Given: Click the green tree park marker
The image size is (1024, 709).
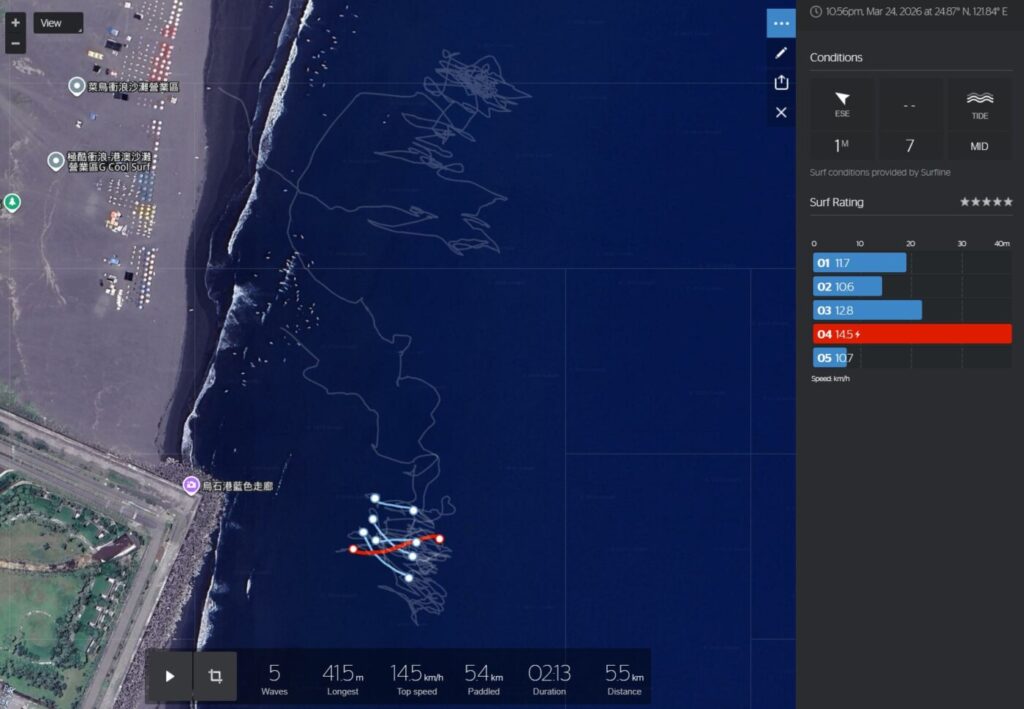Looking at the screenshot, I should click(12, 203).
